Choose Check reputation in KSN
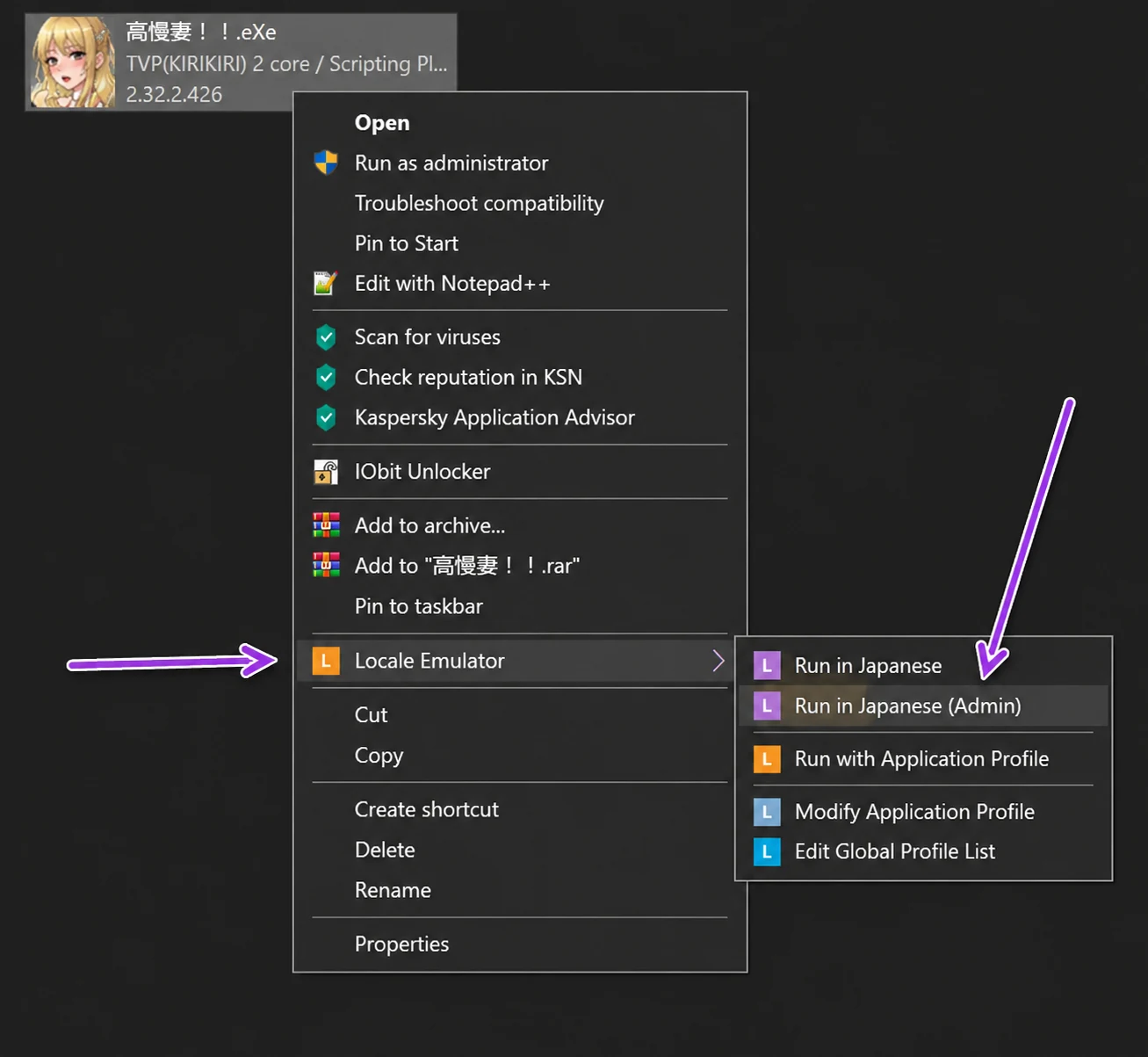 pyautogui.click(x=520, y=377)
